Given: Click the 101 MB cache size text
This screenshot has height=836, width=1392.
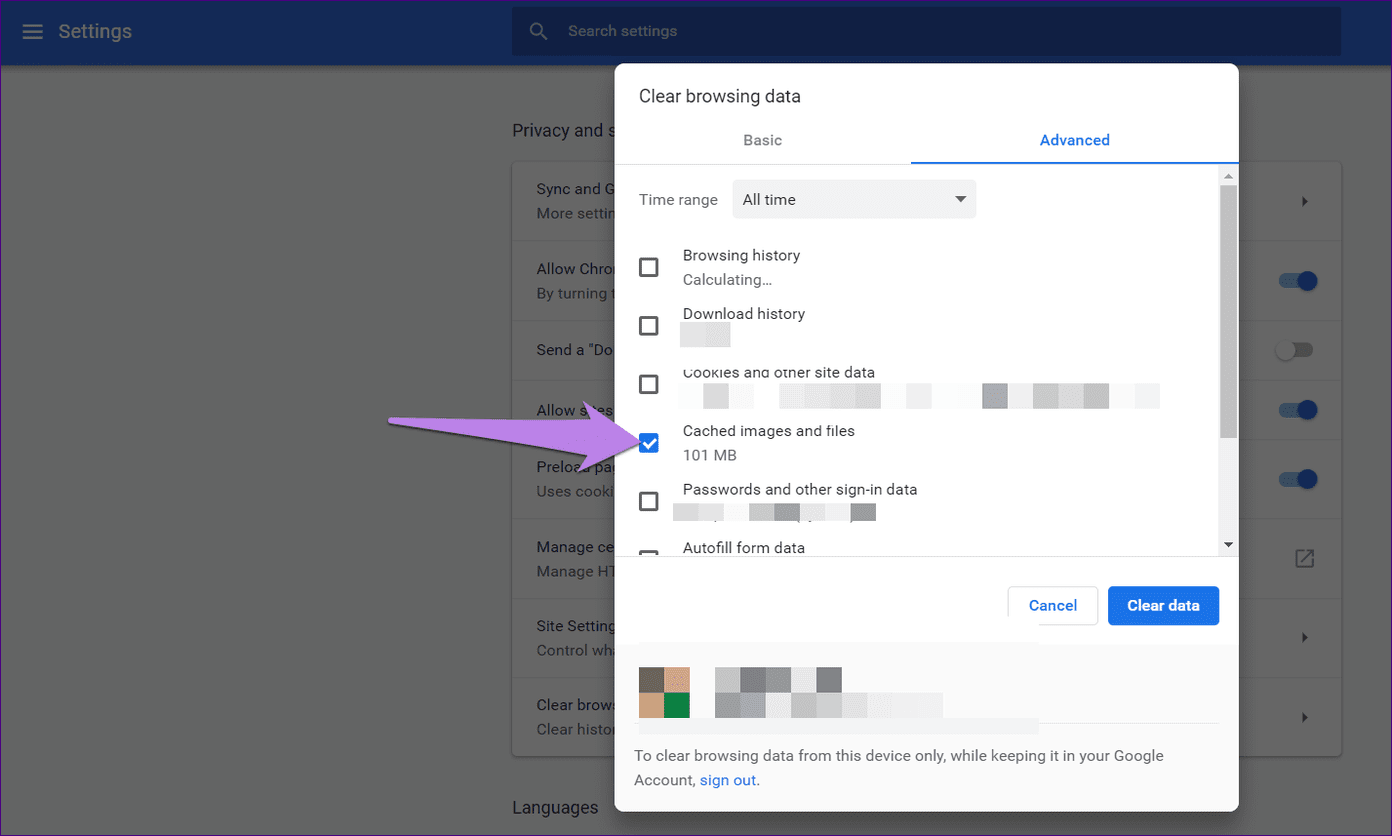Looking at the screenshot, I should coord(710,455).
